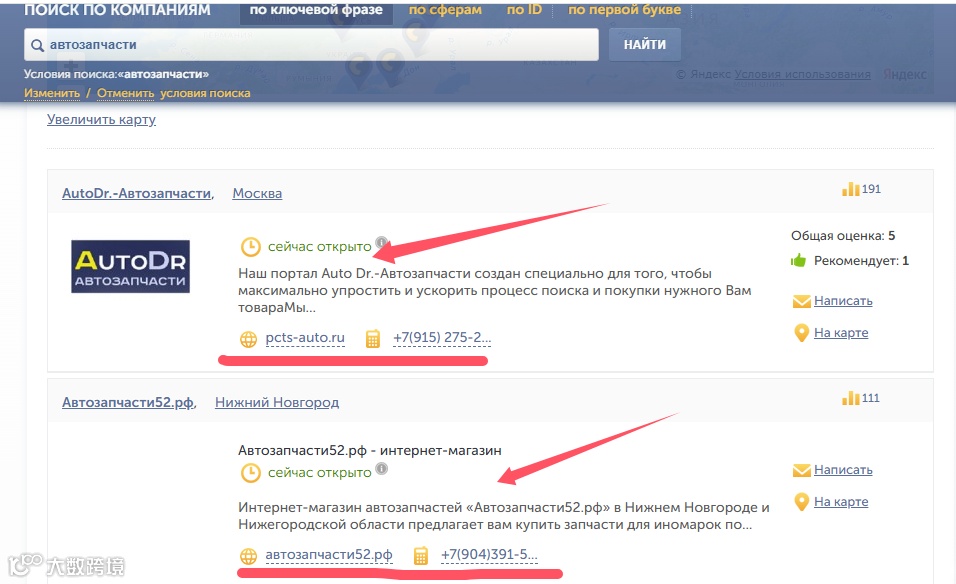Click the 'ПОИСК ПО КОМПАНИЯМ' heading

pos(117,10)
